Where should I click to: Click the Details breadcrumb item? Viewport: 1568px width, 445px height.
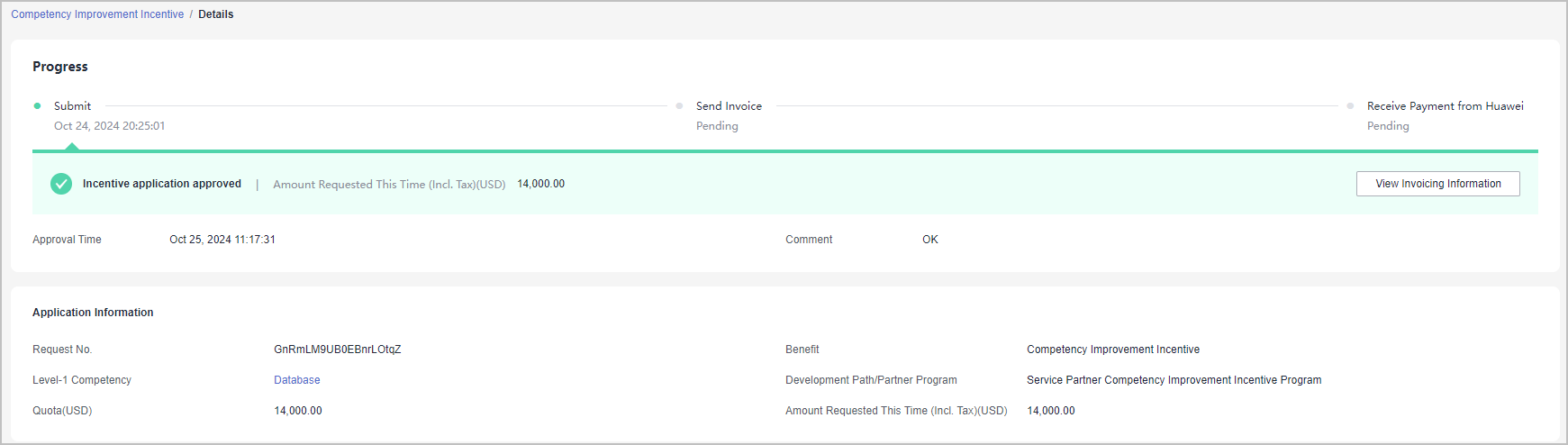coord(216,14)
